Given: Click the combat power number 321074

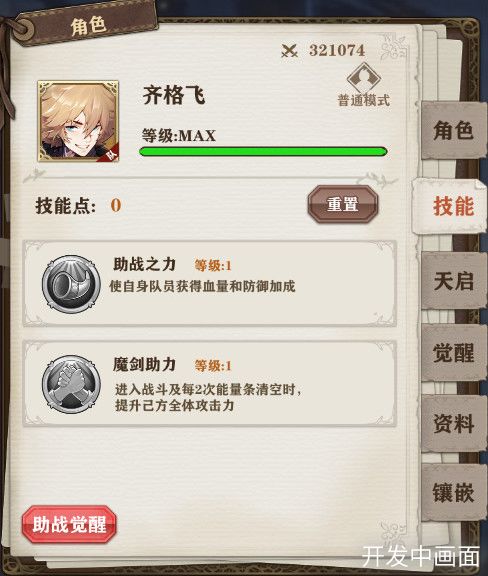Looking at the screenshot, I should 337,51.
